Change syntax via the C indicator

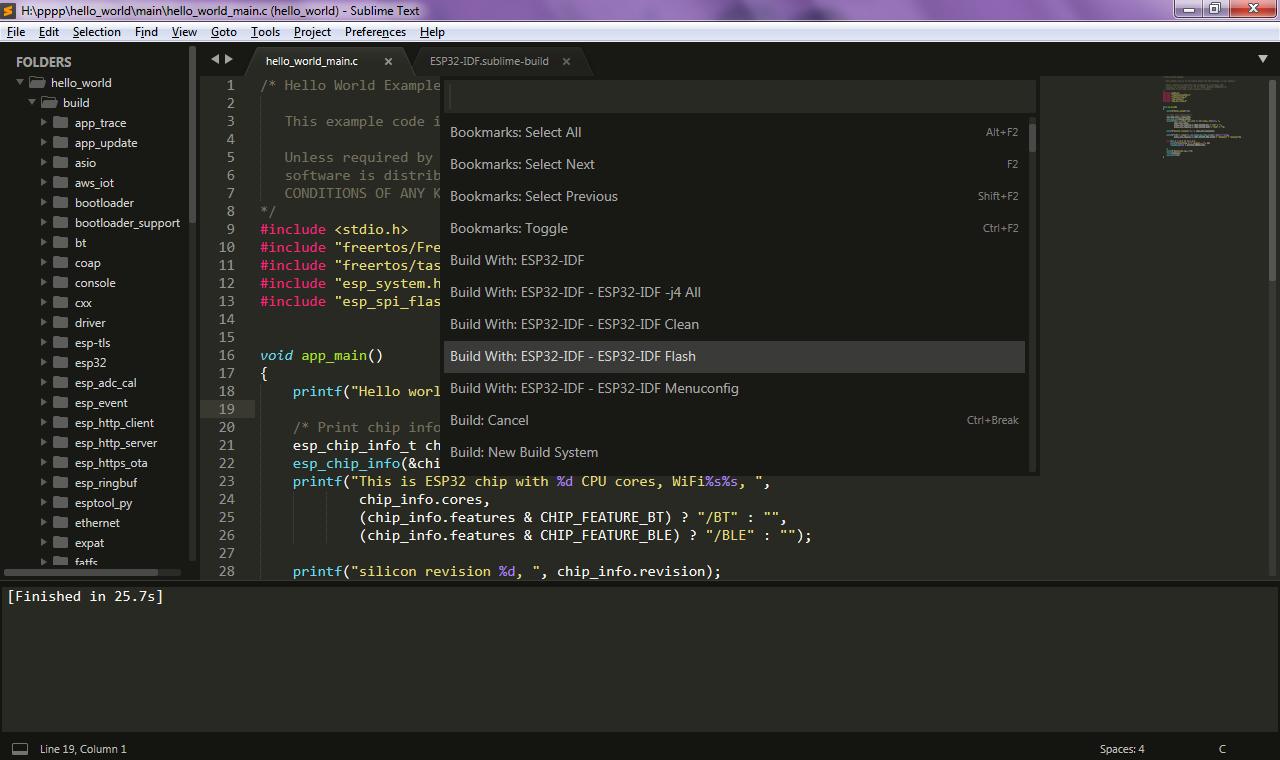[1222, 749]
